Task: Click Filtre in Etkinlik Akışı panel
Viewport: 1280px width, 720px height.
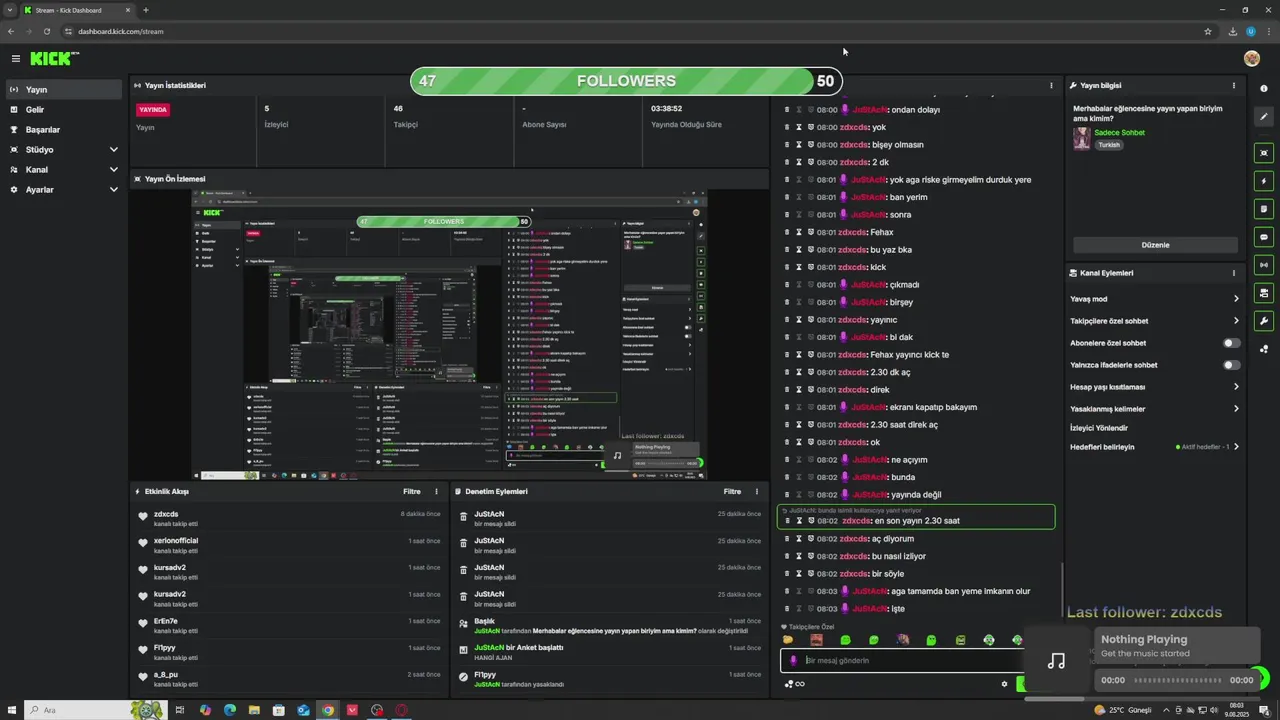Action: [x=412, y=492]
